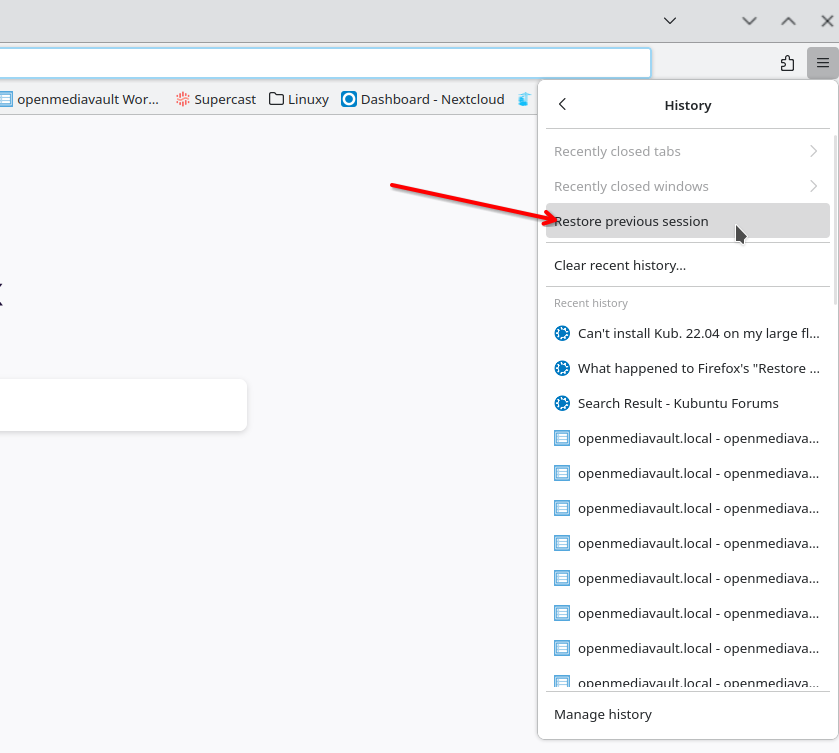Viewport: 839px width, 753px height.
Task: Click the Kubuntu favicon beside Search Result entry
Action: tap(562, 403)
